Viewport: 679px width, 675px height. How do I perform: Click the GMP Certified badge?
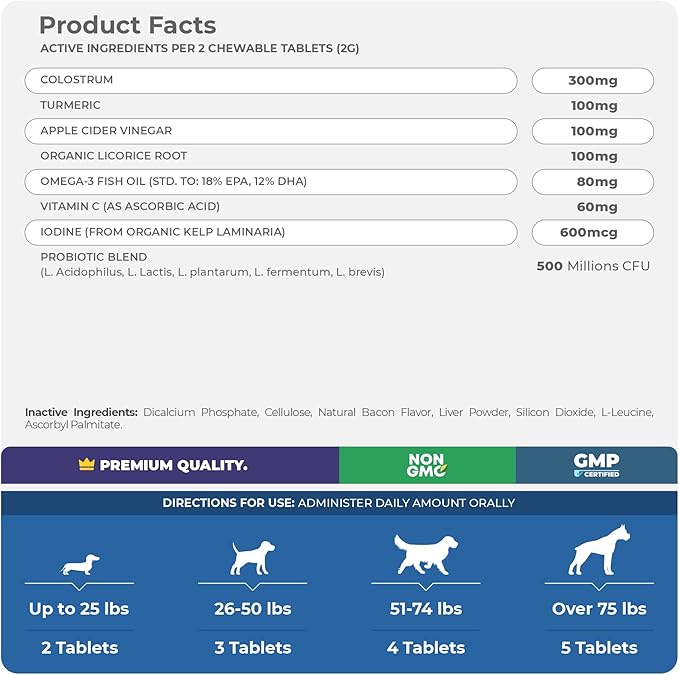pos(596,465)
